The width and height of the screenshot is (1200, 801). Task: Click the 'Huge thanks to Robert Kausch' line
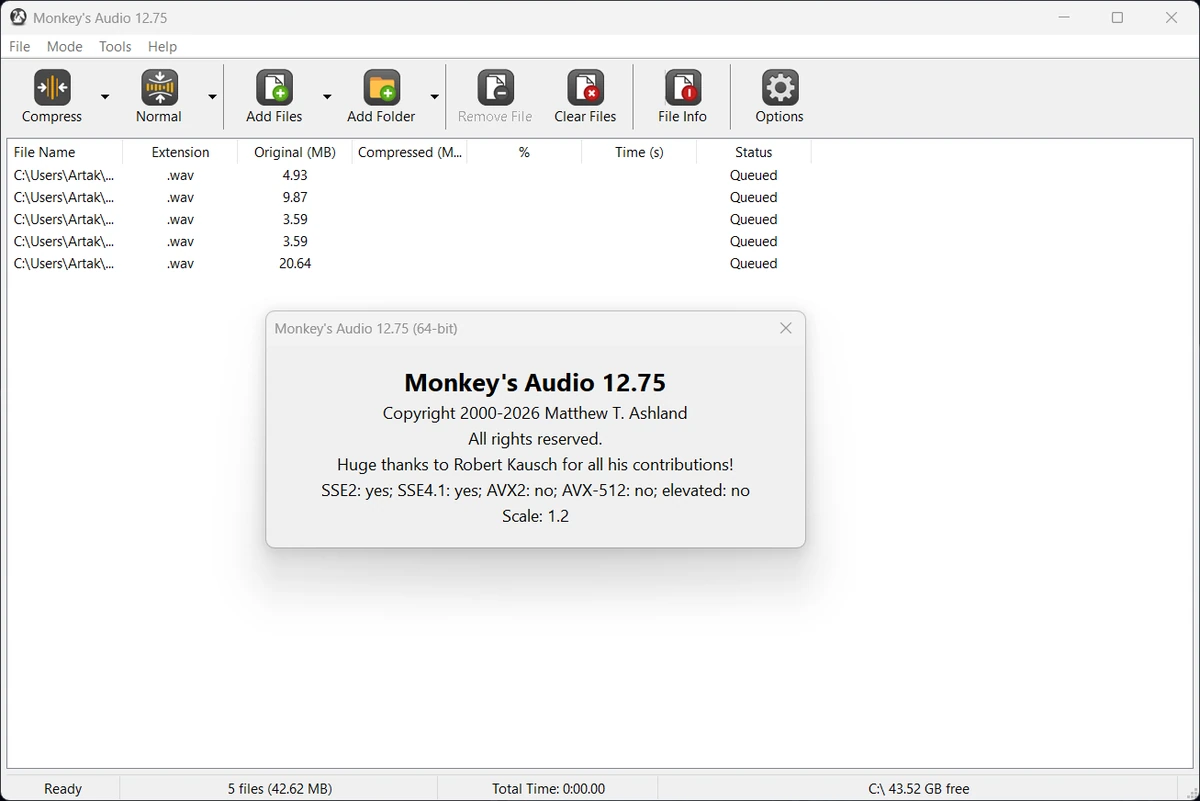[535, 465]
